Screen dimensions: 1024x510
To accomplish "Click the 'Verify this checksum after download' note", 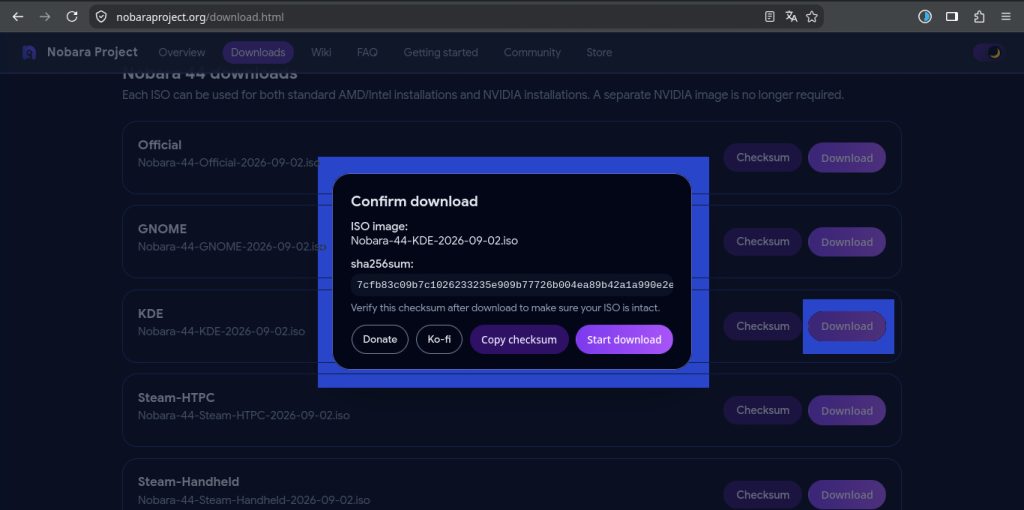I will pyautogui.click(x=505, y=308).
